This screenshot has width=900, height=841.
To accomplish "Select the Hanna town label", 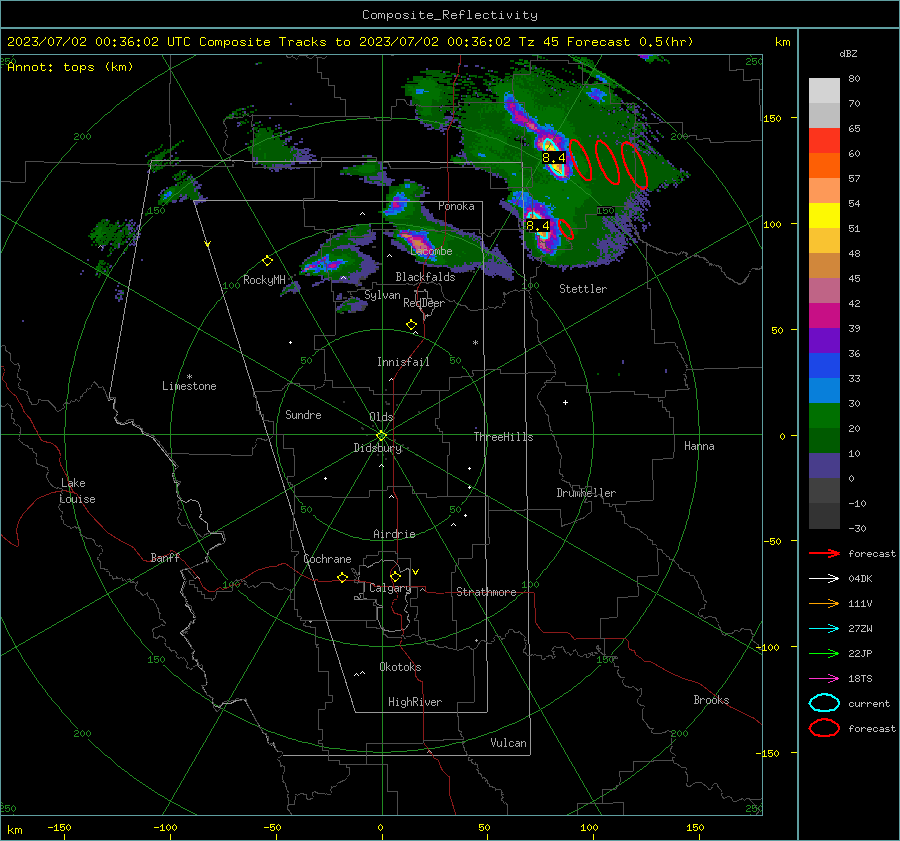I will click(x=699, y=446).
